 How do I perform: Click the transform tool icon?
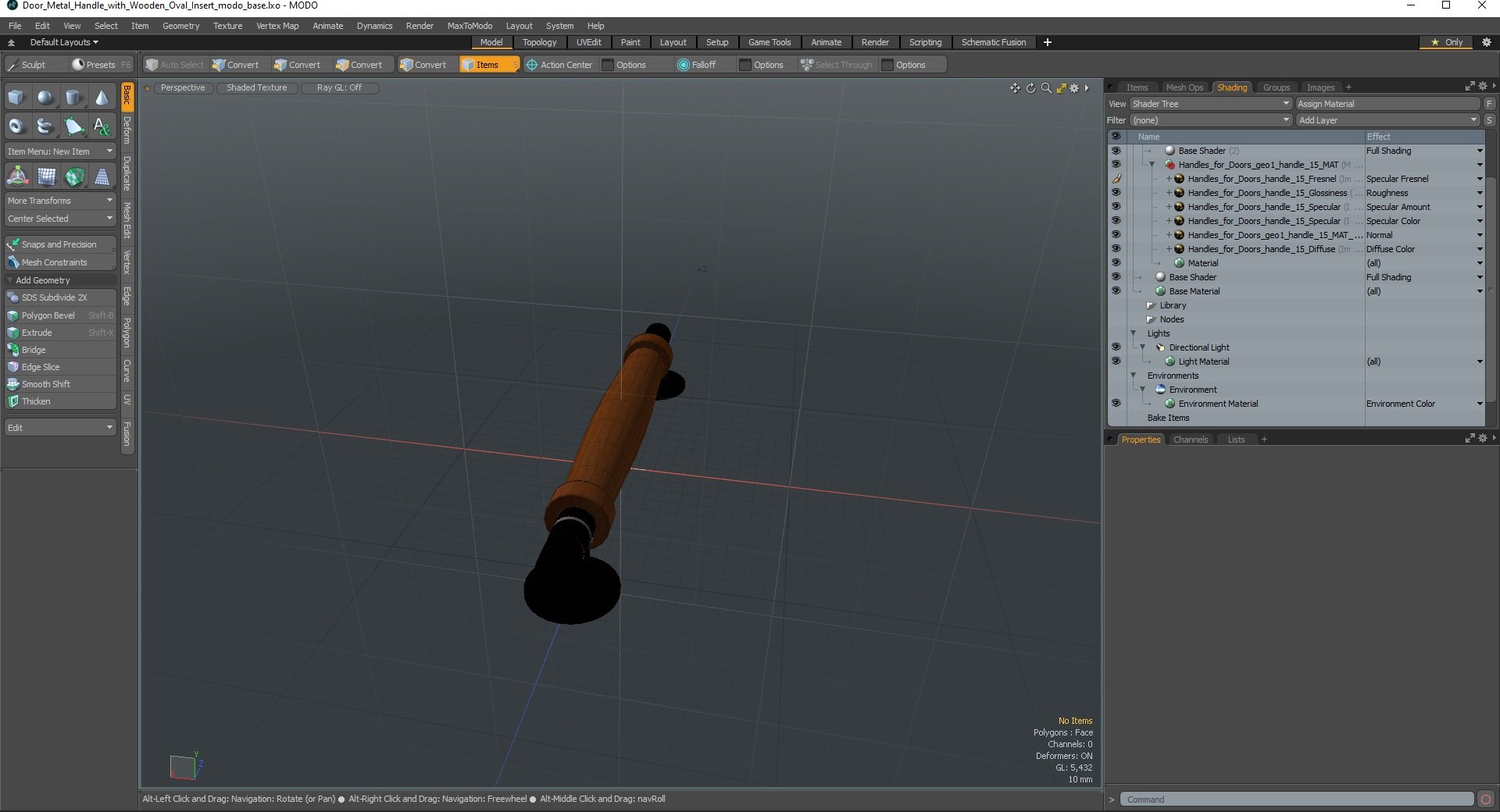tap(17, 176)
